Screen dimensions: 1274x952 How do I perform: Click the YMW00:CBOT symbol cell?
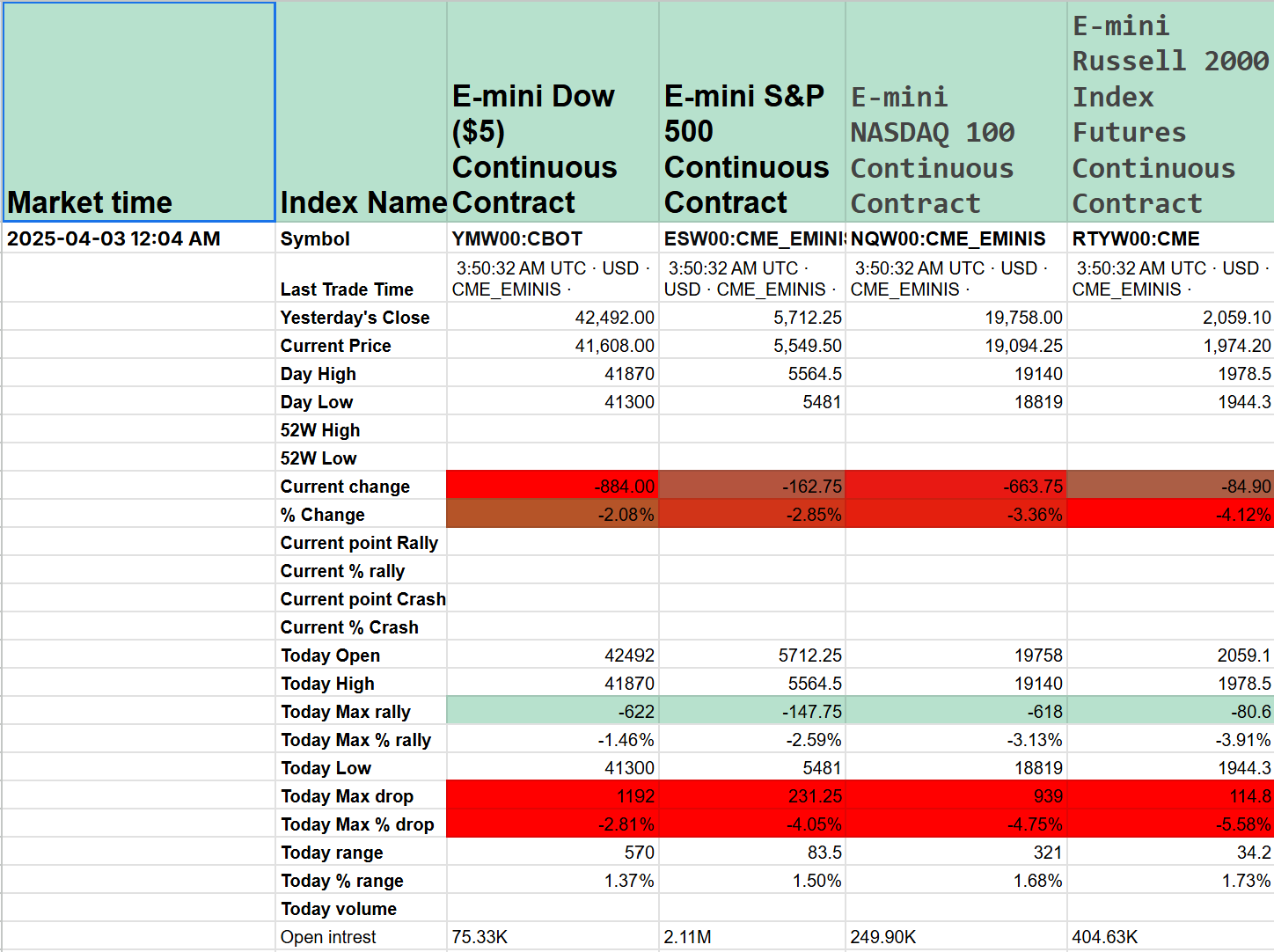[553, 238]
